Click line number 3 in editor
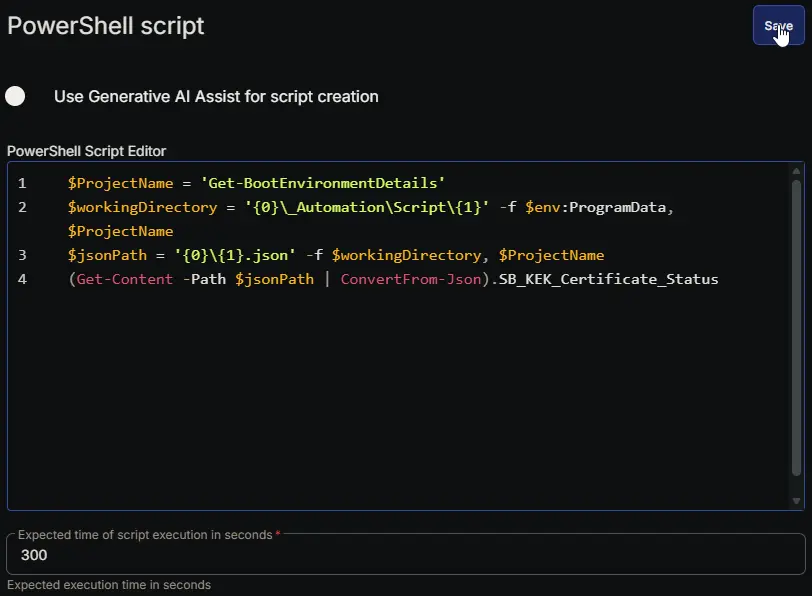Screen dimensions: 812x596 pyautogui.click(x=22, y=255)
